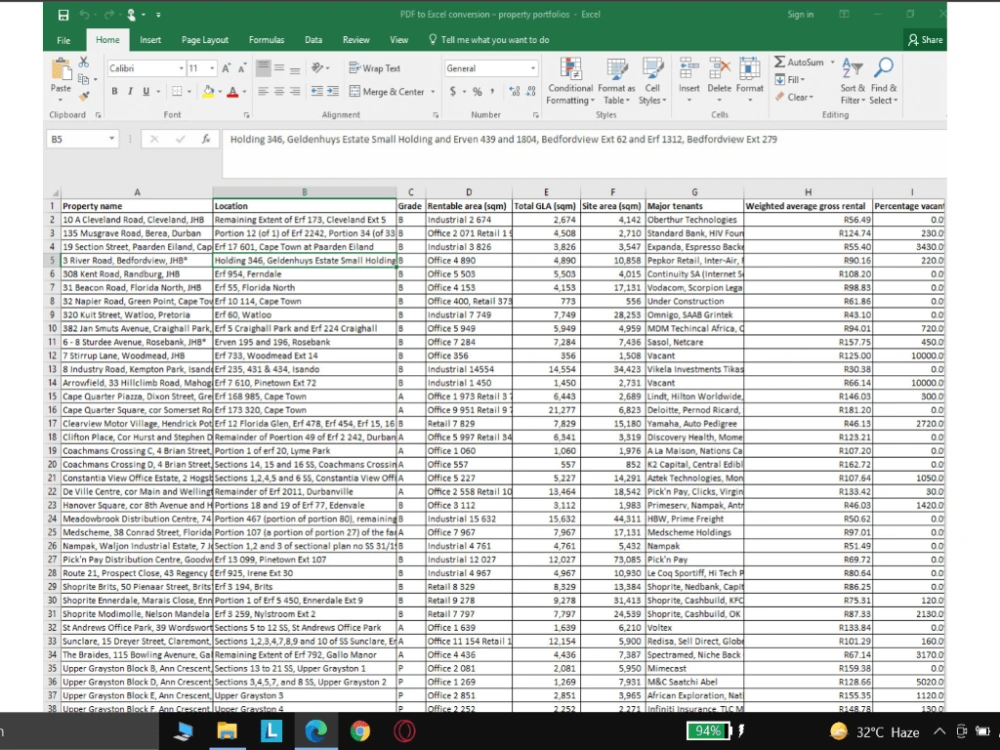Screen dimensions: 1000x750
Task: Toggle Bold formatting
Action: (114, 92)
